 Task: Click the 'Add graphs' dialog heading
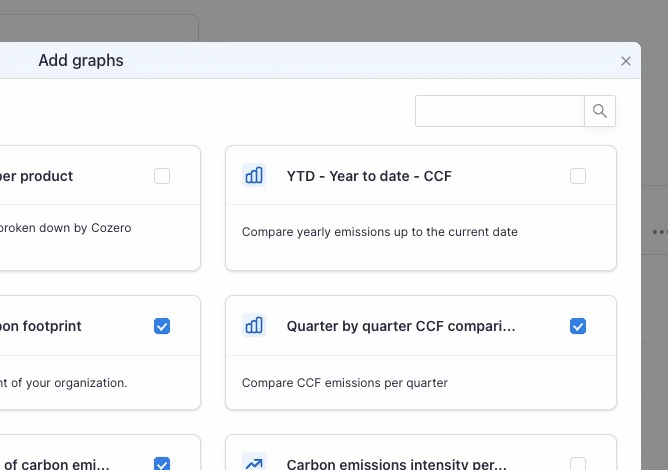tap(81, 61)
